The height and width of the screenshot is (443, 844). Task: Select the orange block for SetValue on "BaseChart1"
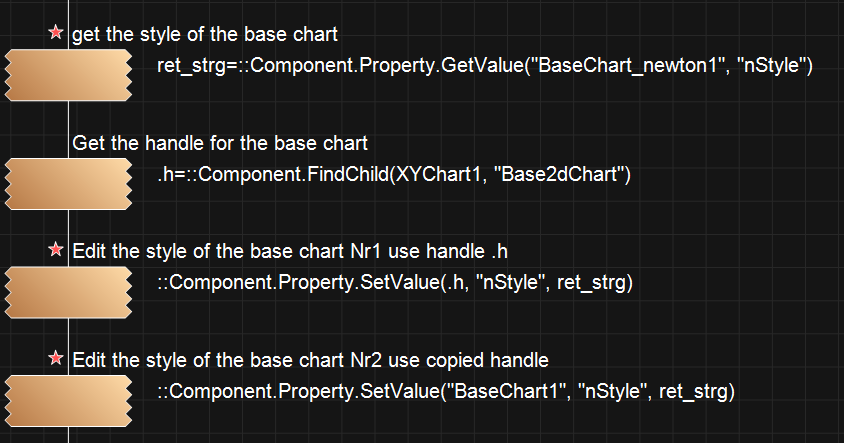pos(68,399)
